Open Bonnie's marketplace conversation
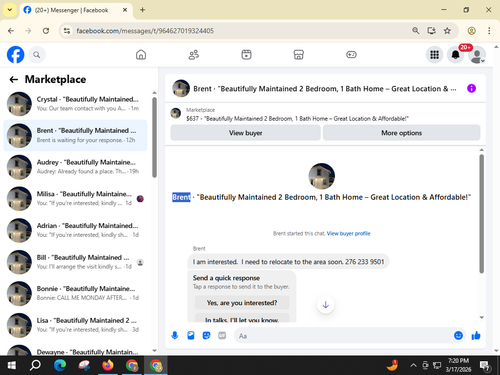Image resolution: width=500 pixels, height=375 pixels. [x=76, y=293]
